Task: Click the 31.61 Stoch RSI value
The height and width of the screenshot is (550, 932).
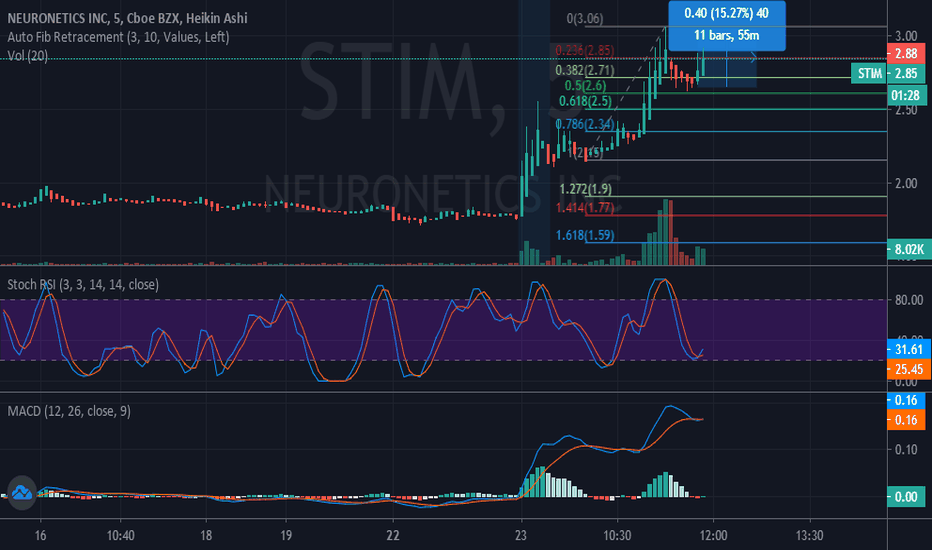Action: 908,350
